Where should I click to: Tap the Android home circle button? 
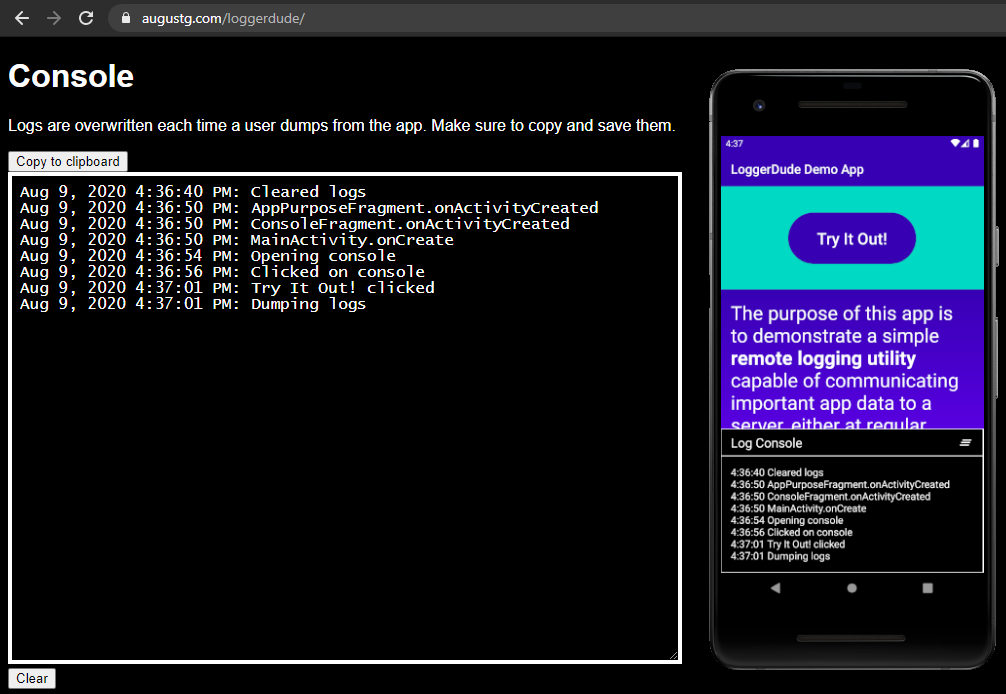pyautogui.click(x=851, y=588)
